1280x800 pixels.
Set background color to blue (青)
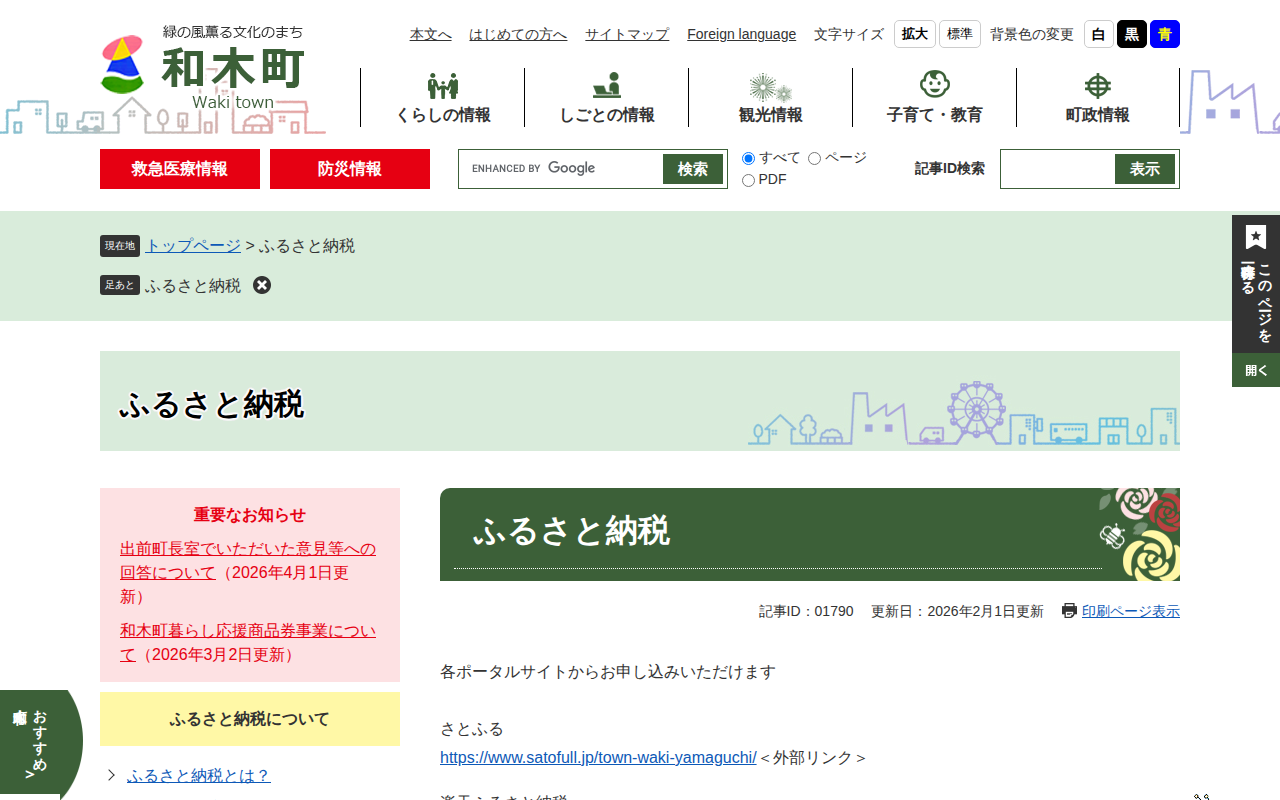point(1164,34)
